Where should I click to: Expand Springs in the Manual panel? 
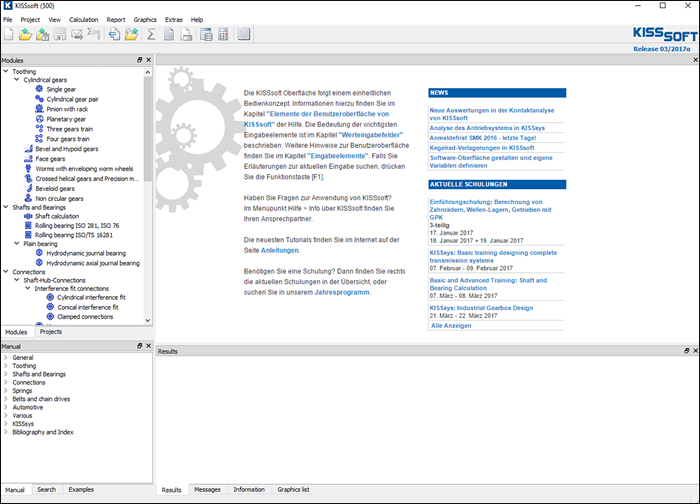click(6, 391)
